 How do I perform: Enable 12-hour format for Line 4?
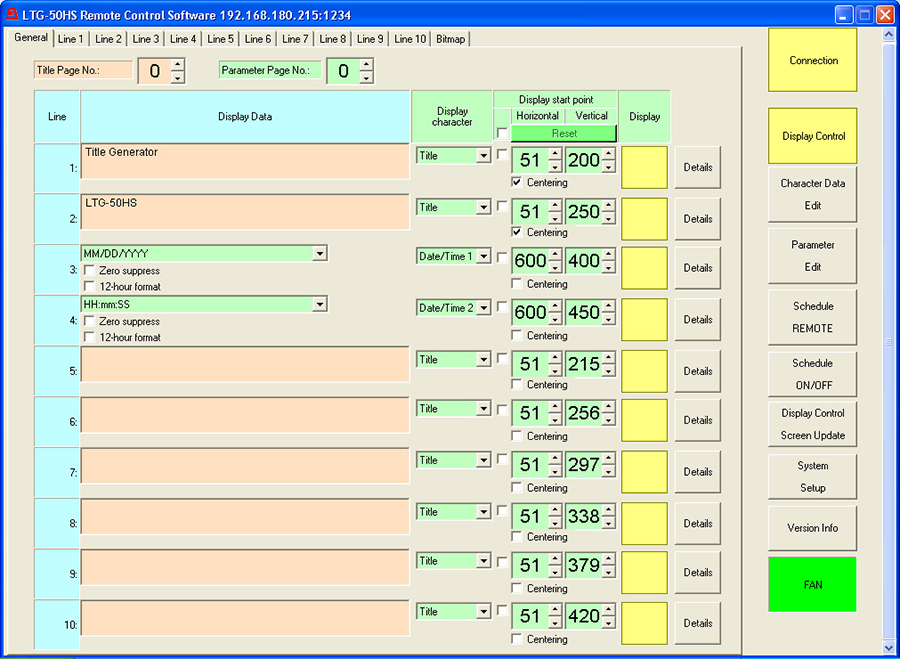pyautogui.click(x=91, y=338)
